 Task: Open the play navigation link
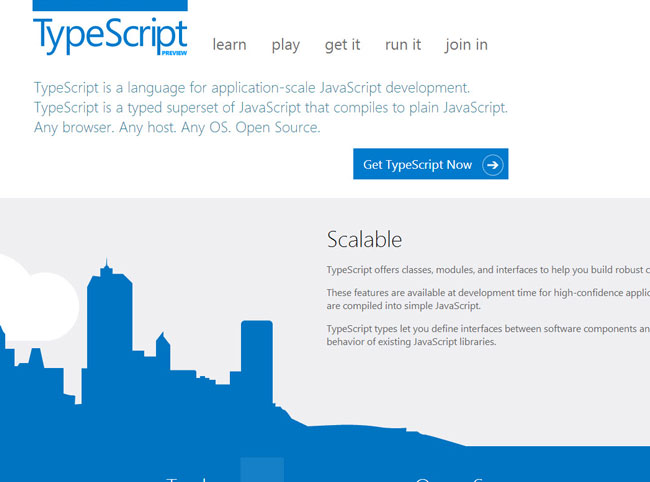(286, 45)
